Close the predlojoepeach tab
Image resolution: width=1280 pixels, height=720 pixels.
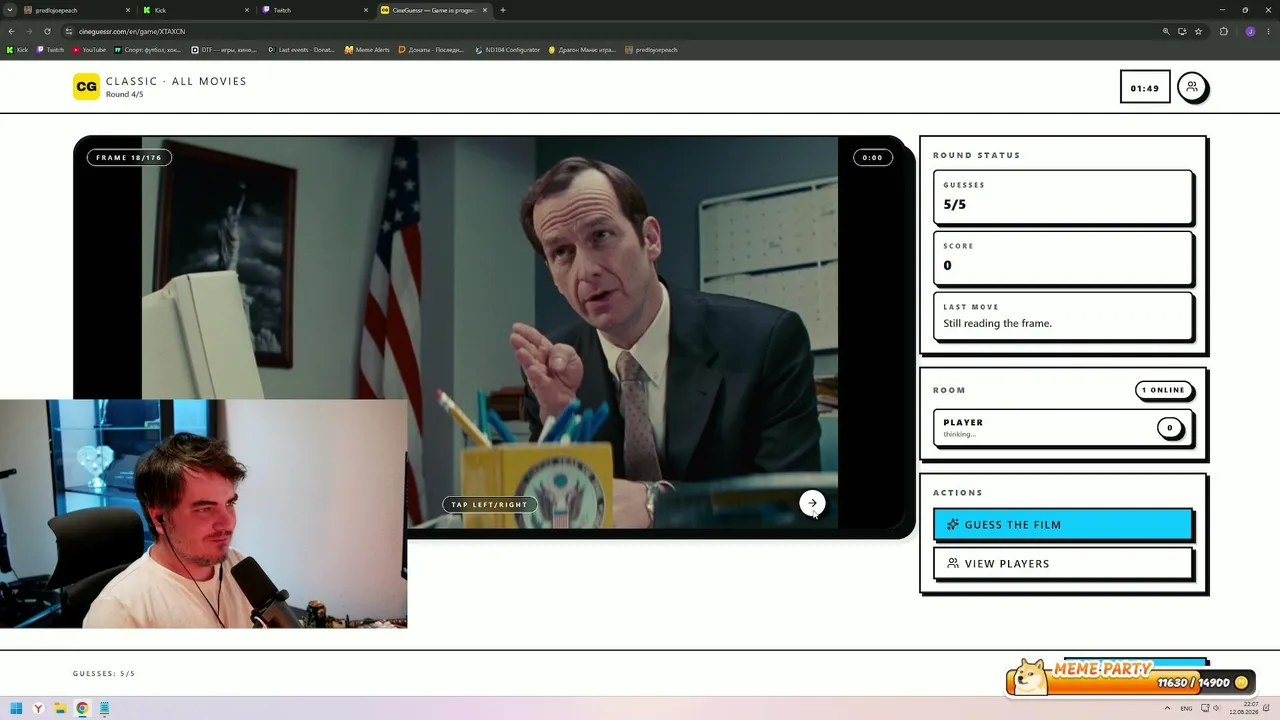click(127, 10)
